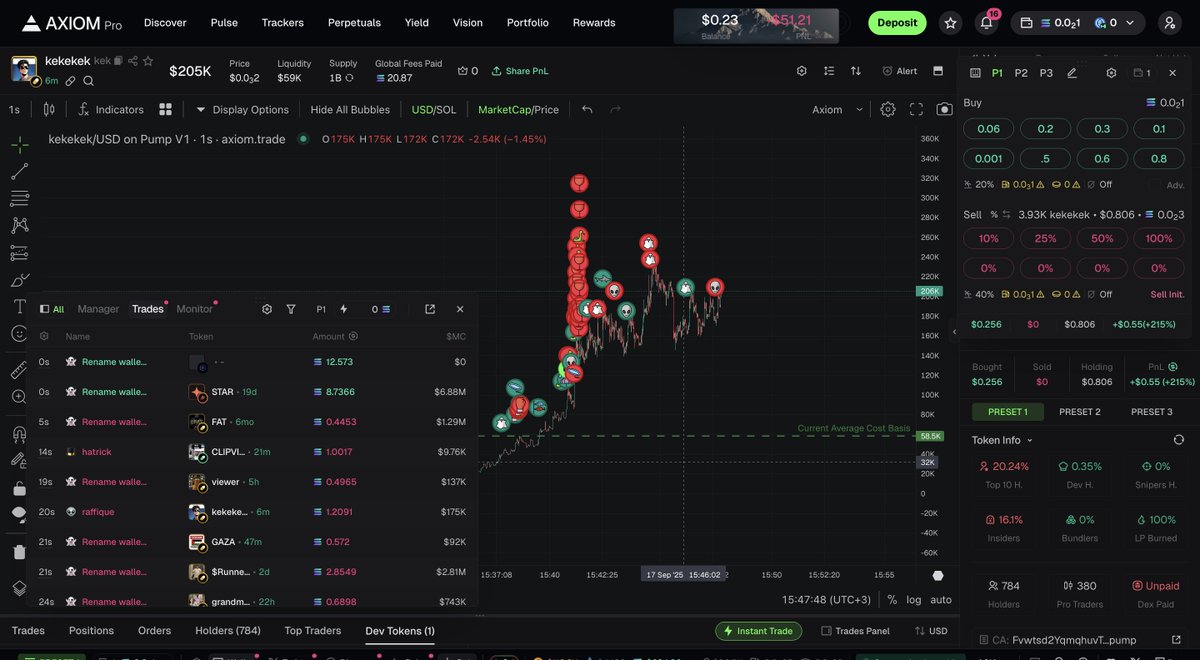This screenshot has height=660, width=1200.
Task: Open the emoji sticker tool
Action: 19,333
